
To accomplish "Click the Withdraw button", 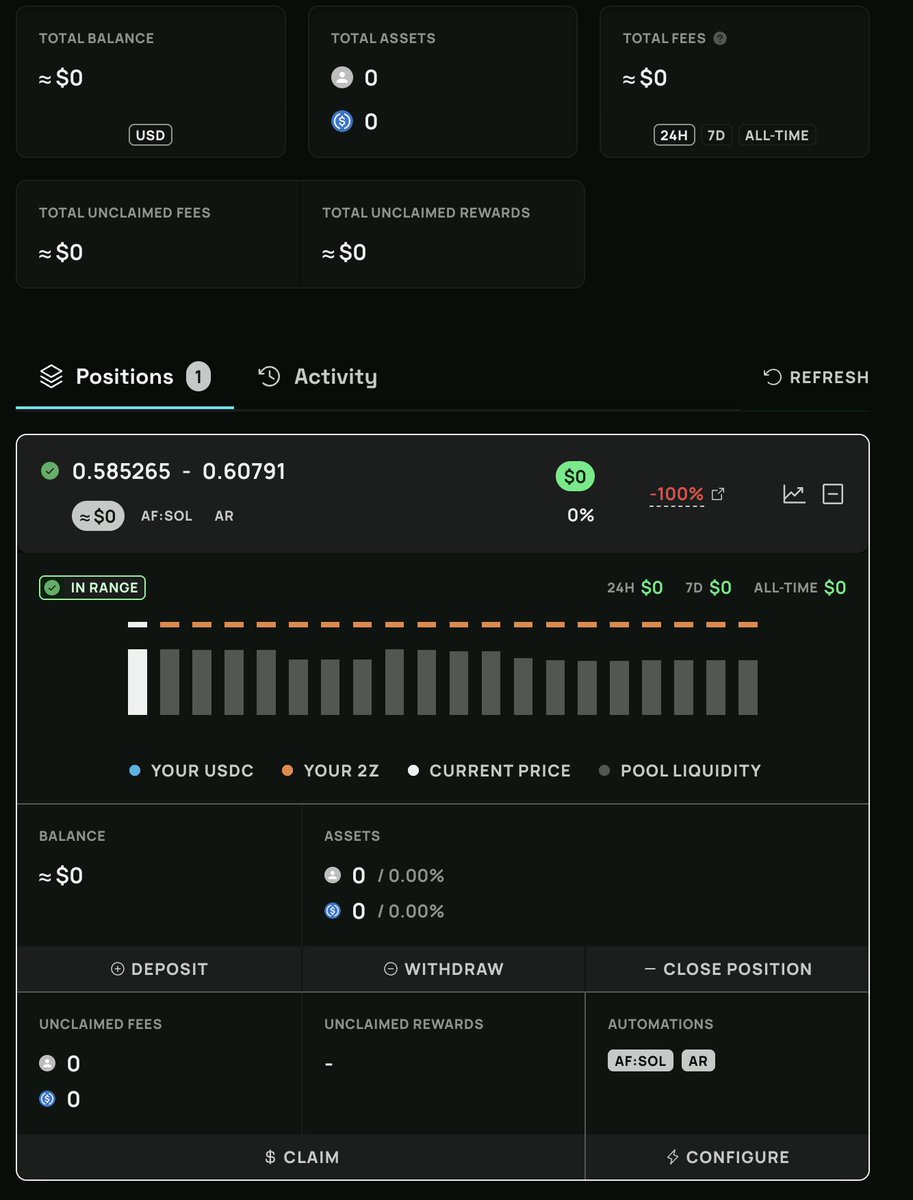I will click(443, 969).
